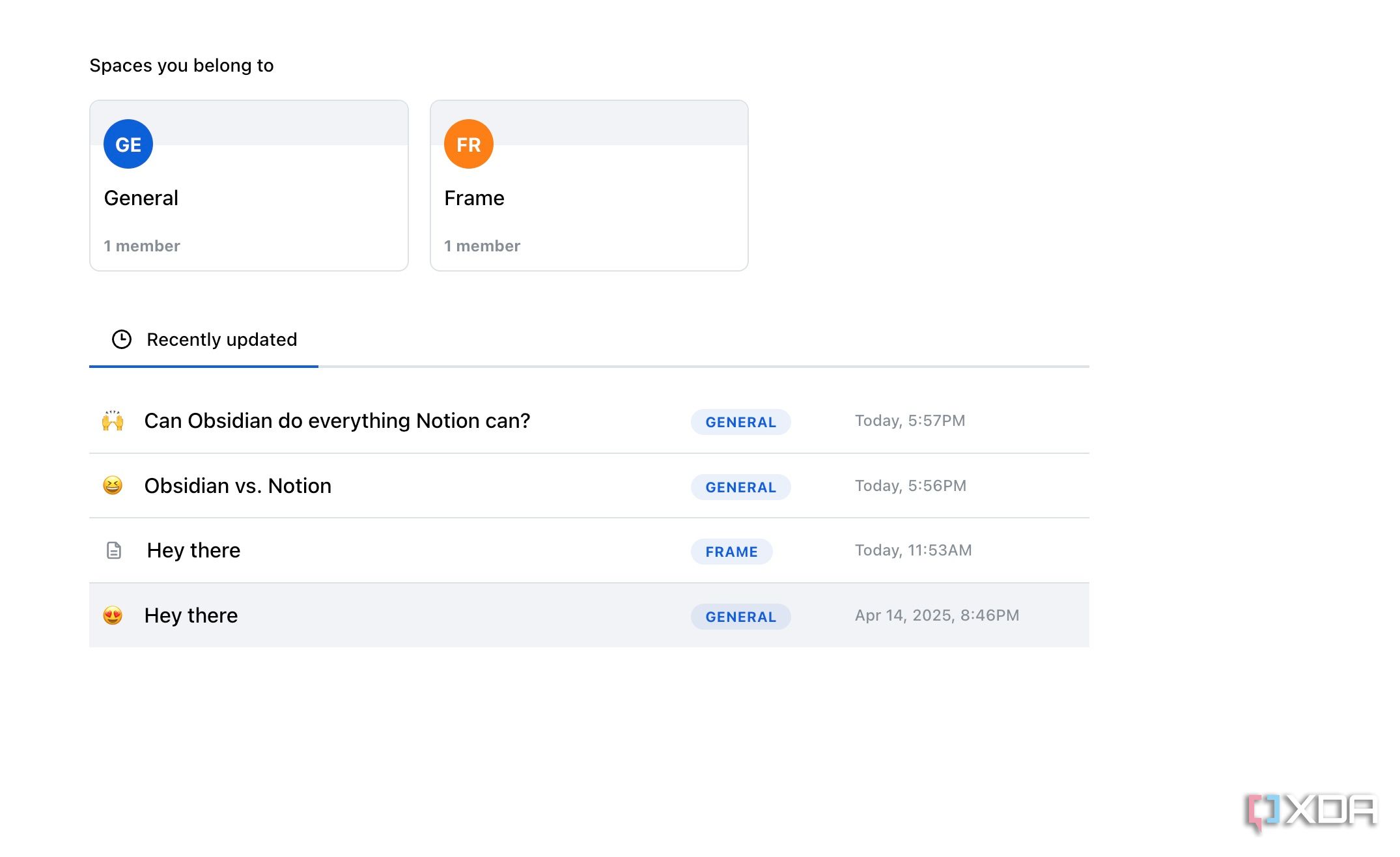The height and width of the screenshot is (857, 1400).
Task: Click the 'Today, 11:53AM' timestamp
Action: pyautogui.click(x=914, y=550)
